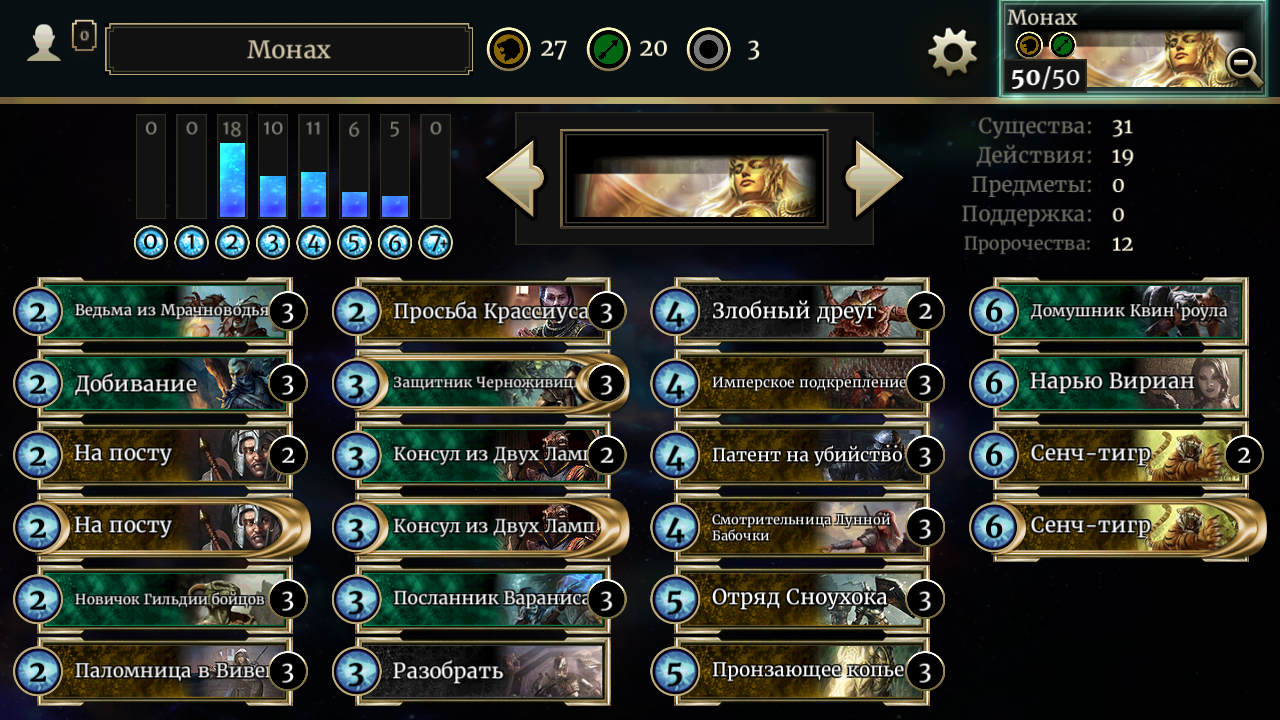Click the gold Willpower attribute icon
Viewport: 1280px width, 720px height.
(508, 49)
